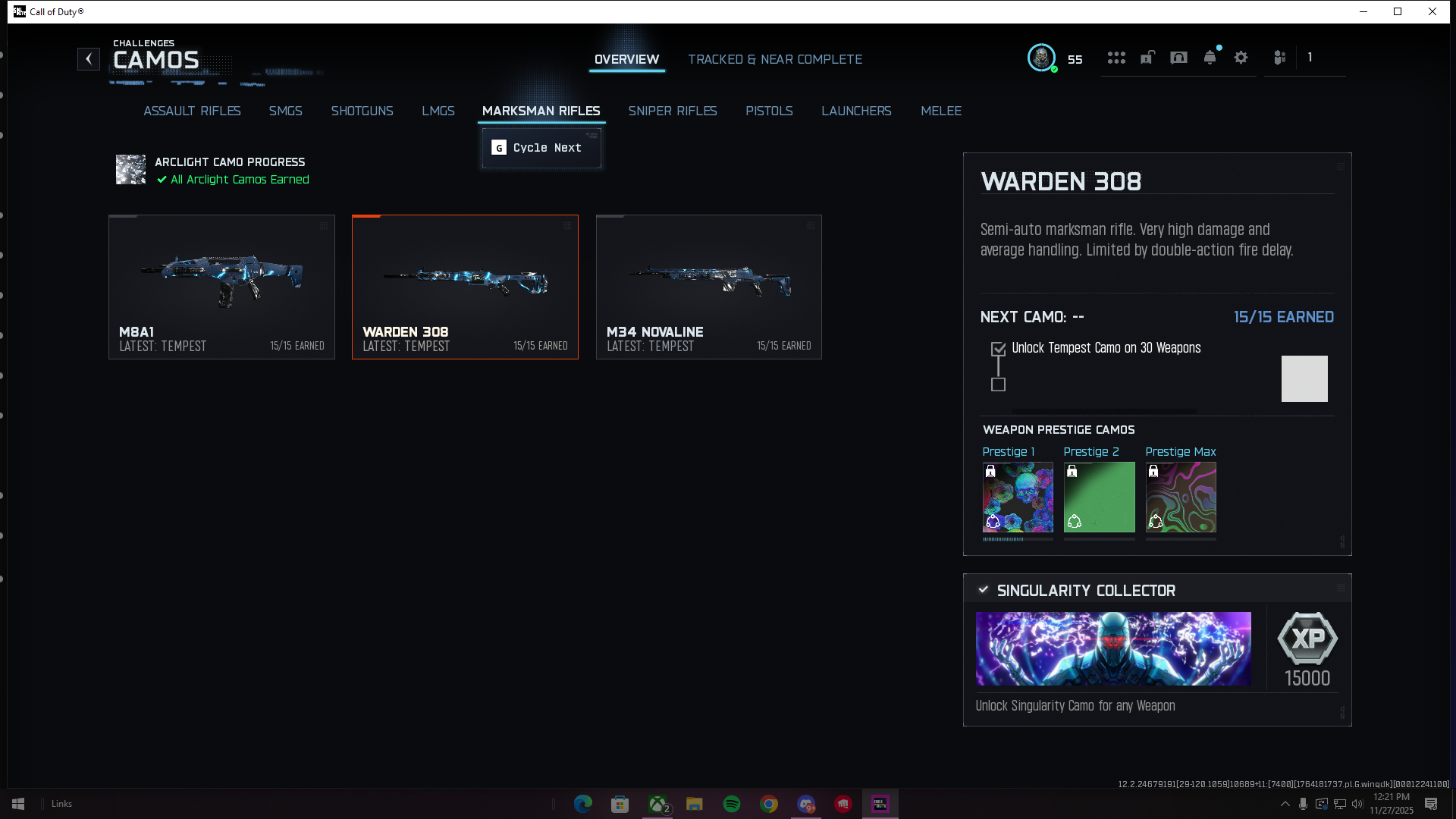Select the Assault Rifles category
1456x819 pixels.
click(x=192, y=111)
